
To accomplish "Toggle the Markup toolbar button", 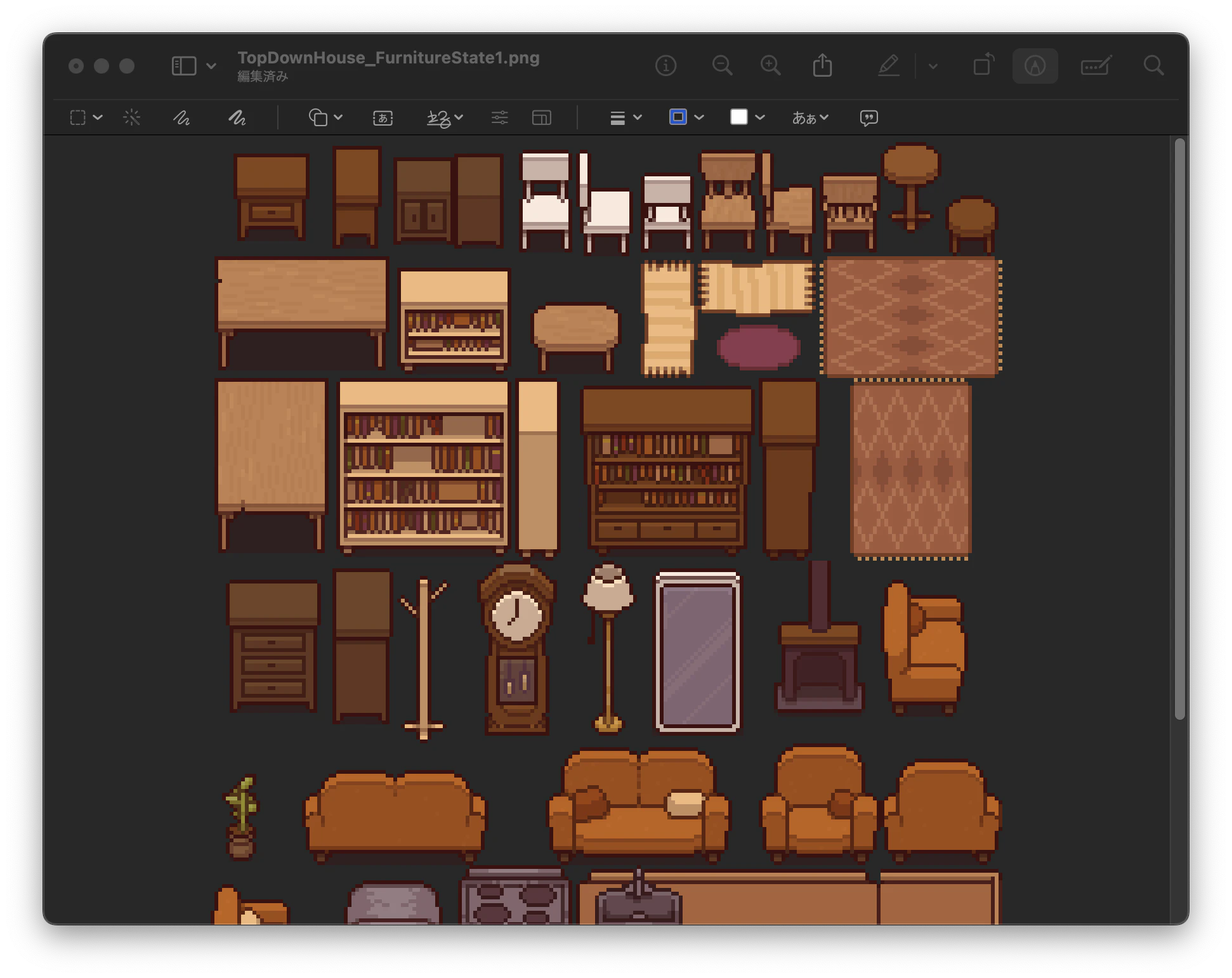I will pos(1035,65).
